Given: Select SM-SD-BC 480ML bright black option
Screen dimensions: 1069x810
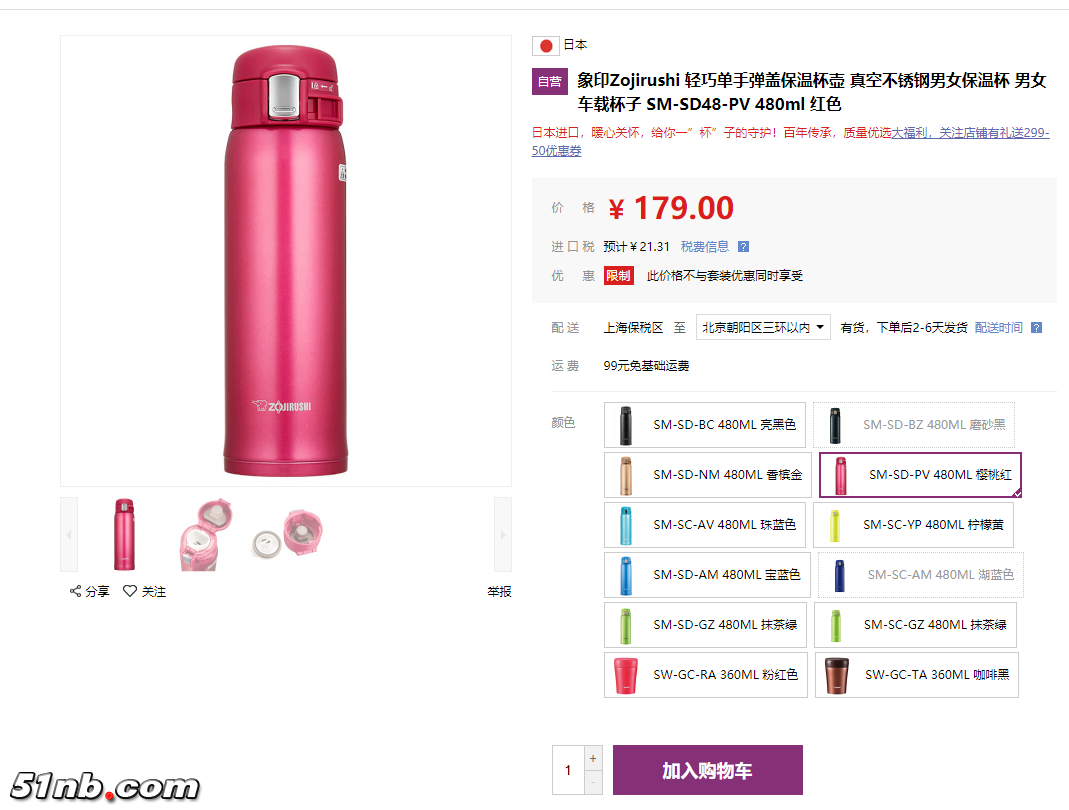Looking at the screenshot, I should click(706, 425).
